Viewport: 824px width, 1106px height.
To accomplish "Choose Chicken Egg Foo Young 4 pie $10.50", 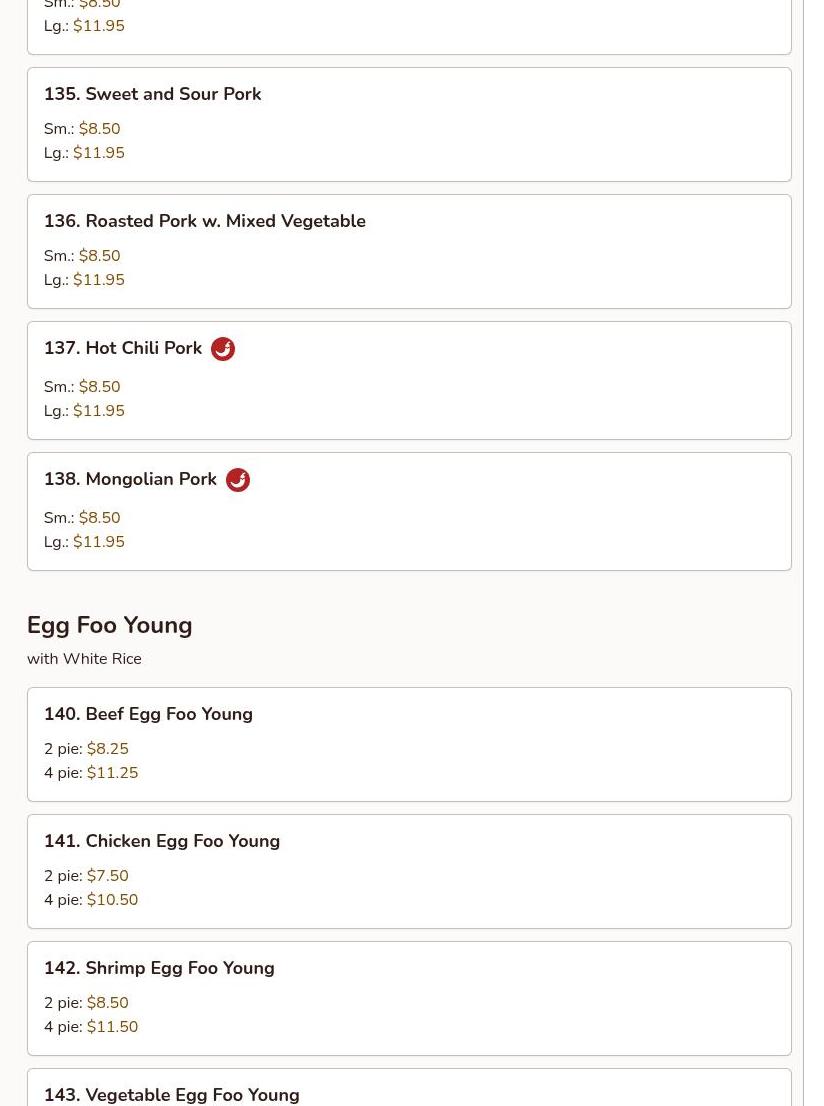I will pyautogui.click(x=112, y=899).
